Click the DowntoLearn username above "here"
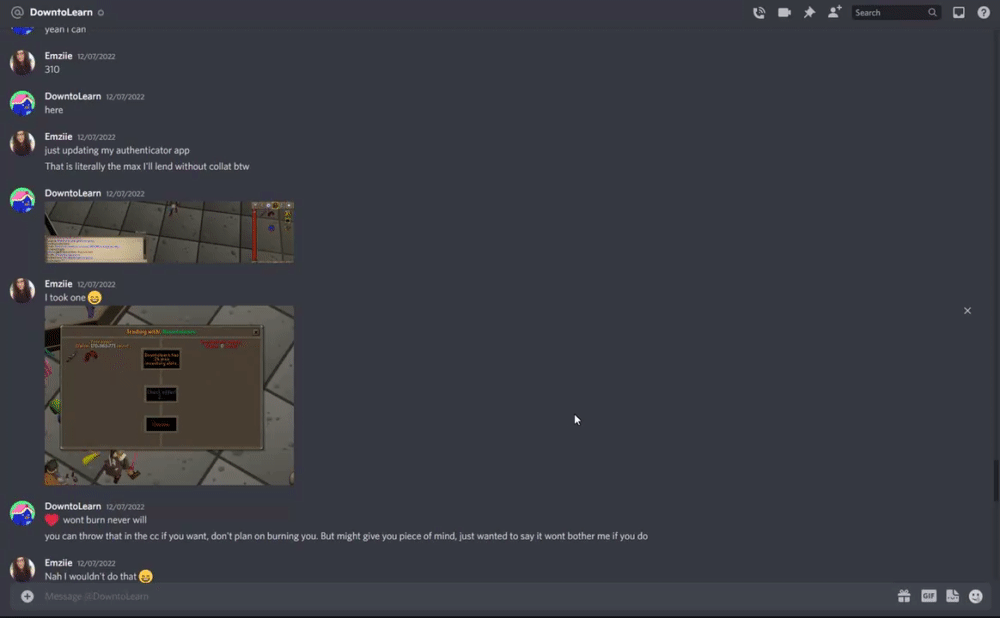 click(73, 96)
